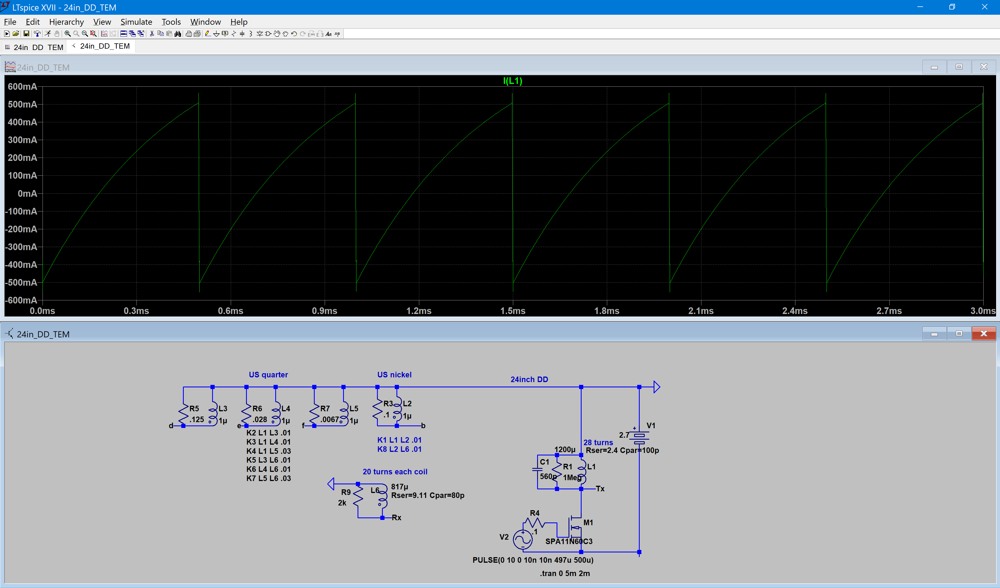
Task: Click the SPA11N60C3 MOSFET label
Action: coord(569,541)
